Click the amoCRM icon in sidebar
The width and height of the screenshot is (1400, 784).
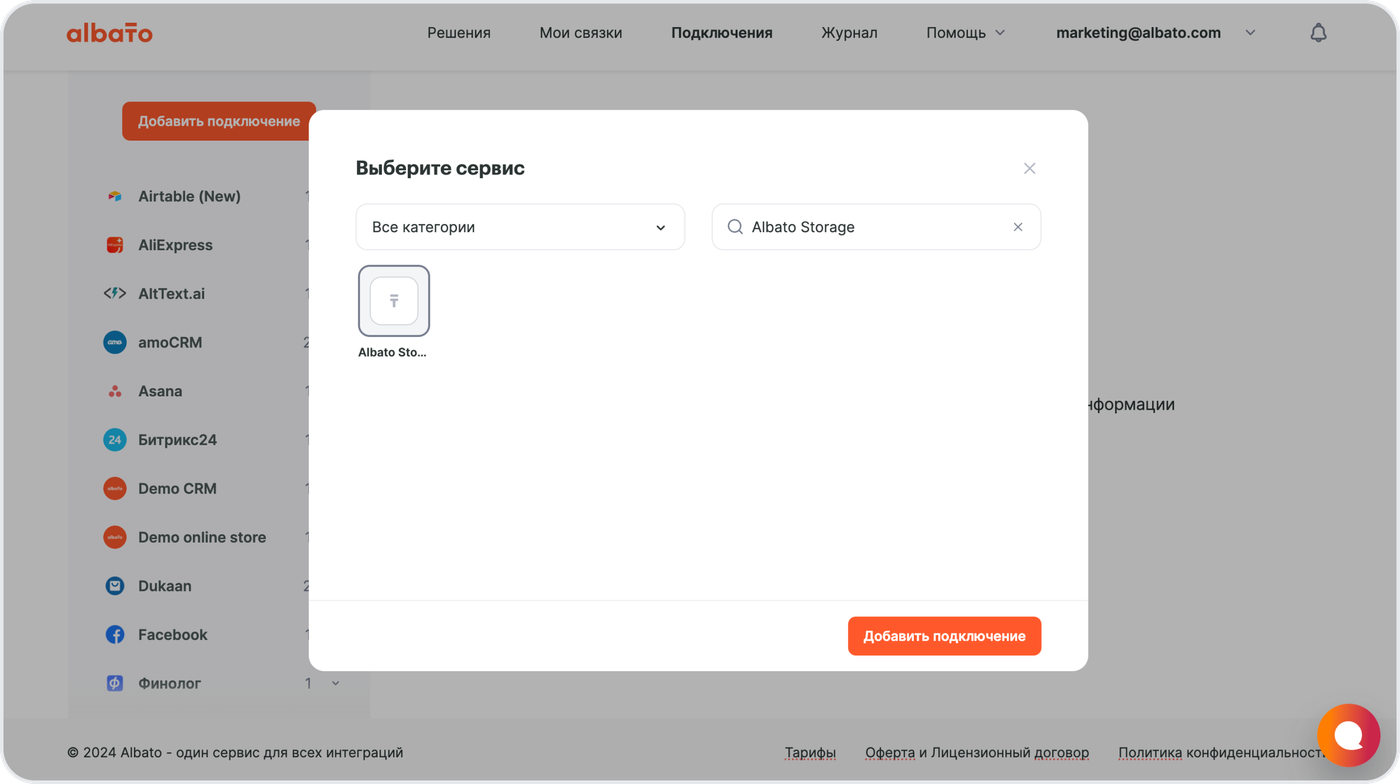(115, 343)
